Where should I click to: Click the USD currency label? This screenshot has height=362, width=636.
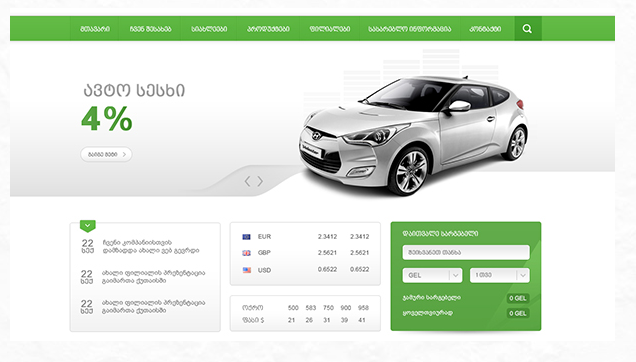(x=264, y=270)
